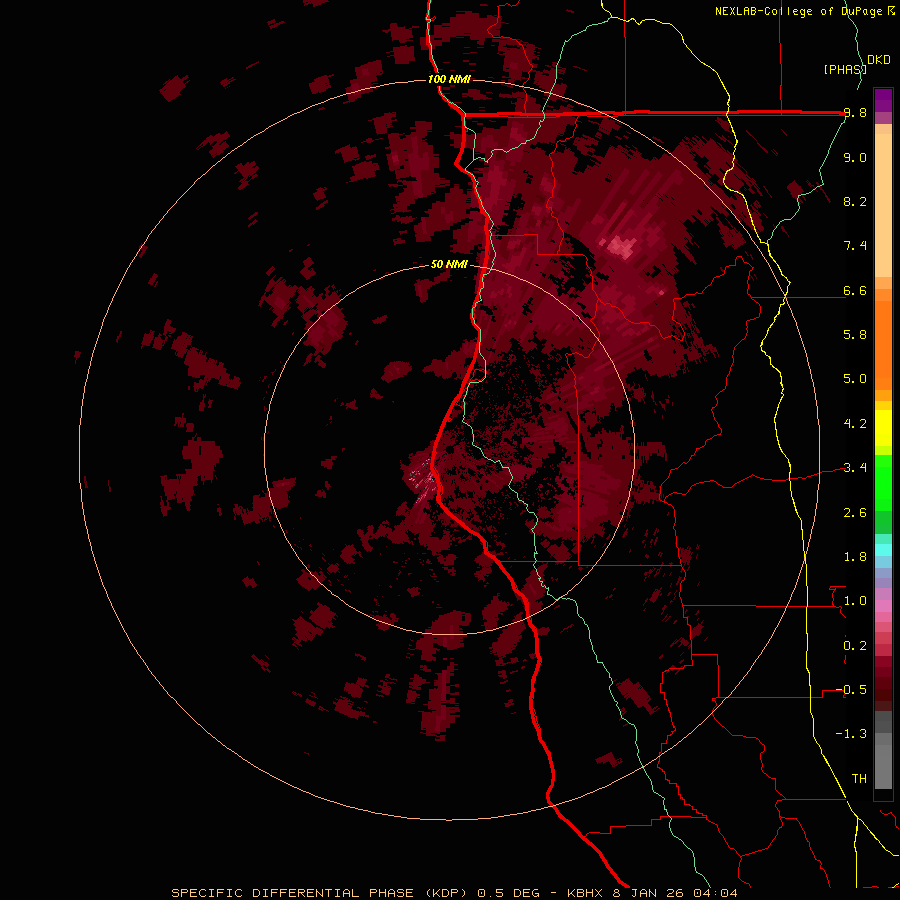Click the 7.4 value on the color scale
Image resolution: width=900 pixels, height=900 pixels.
[x=855, y=246]
